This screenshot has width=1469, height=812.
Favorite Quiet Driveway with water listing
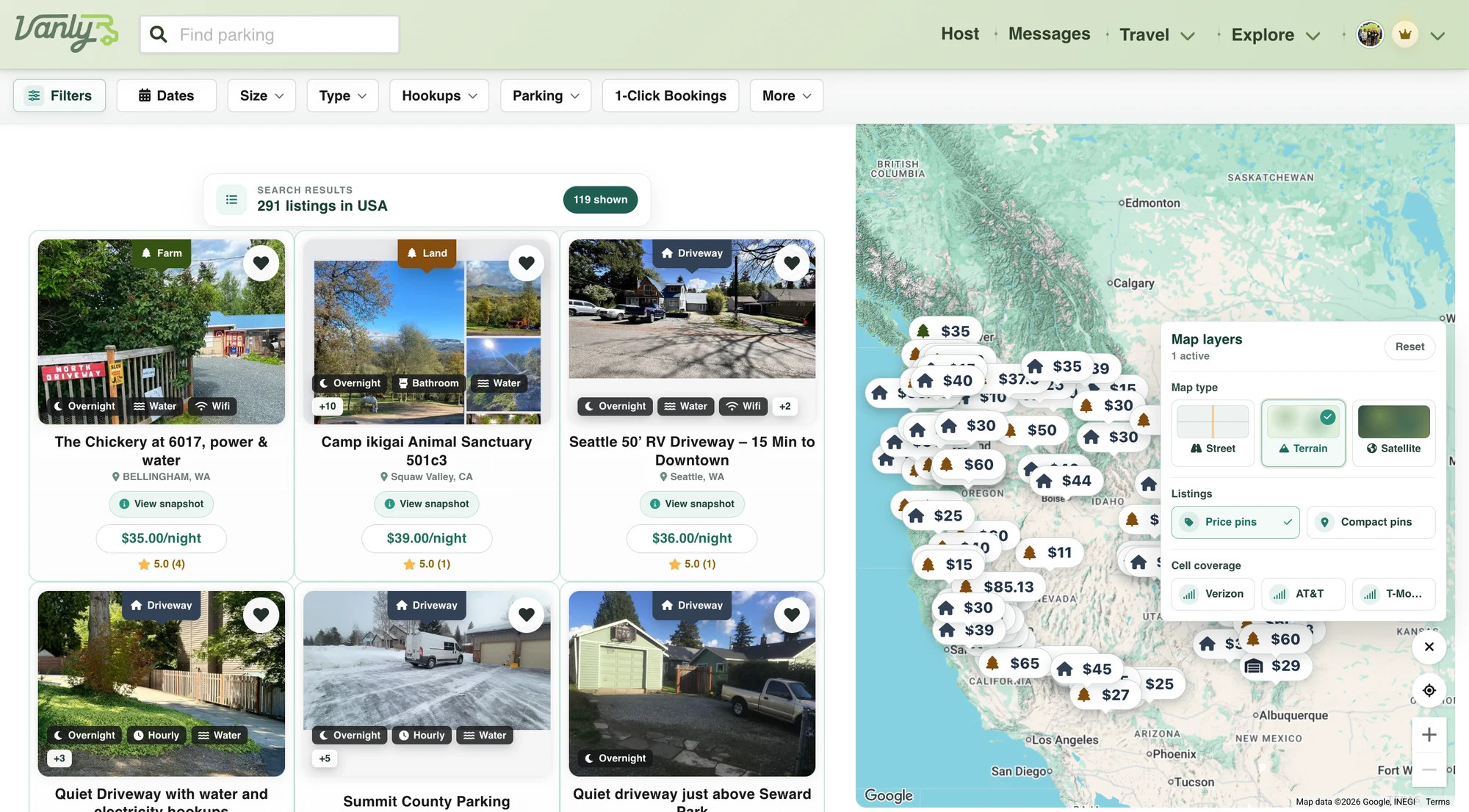pos(261,615)
